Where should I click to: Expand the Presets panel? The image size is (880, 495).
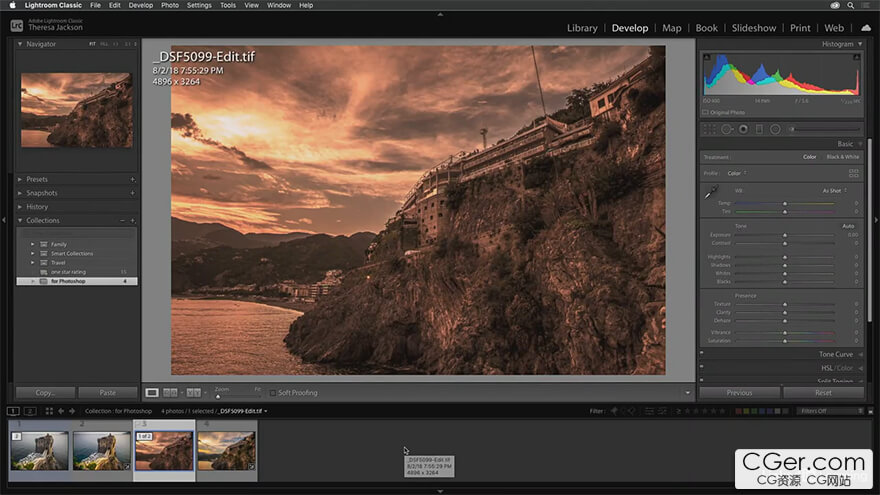click(20, 179)
